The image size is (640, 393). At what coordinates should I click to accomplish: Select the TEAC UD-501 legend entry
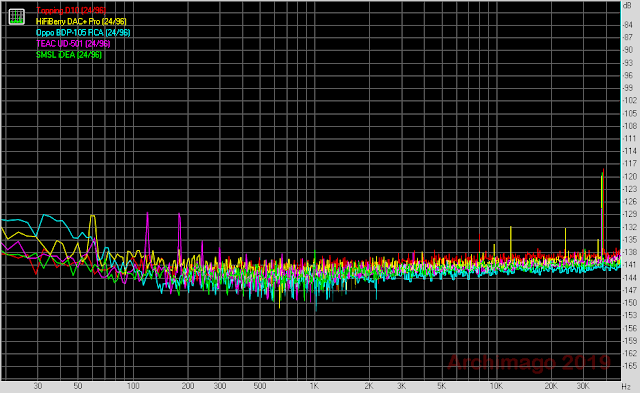(x=73, y=43)
